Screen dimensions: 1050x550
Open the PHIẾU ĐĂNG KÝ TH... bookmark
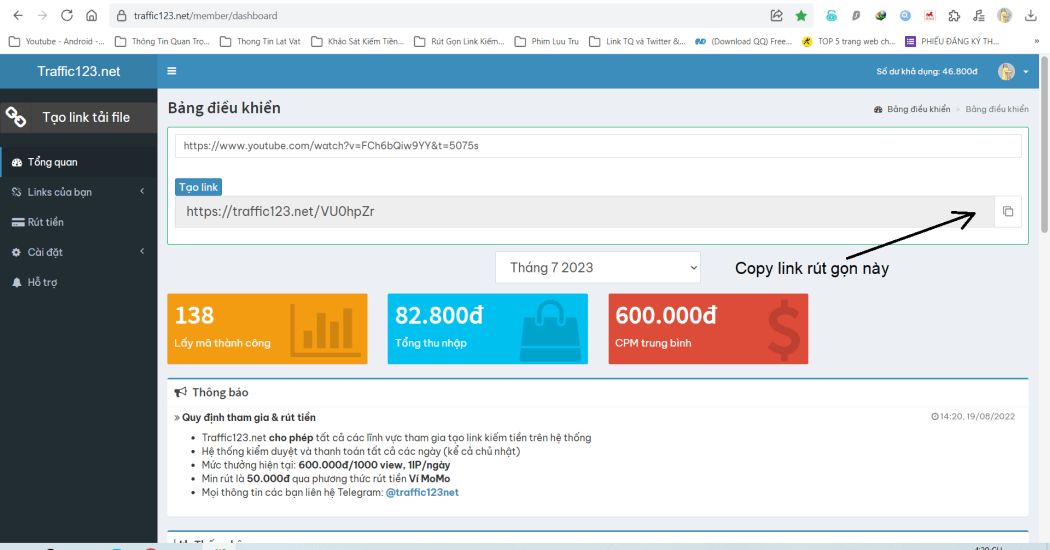click(952, 42)
